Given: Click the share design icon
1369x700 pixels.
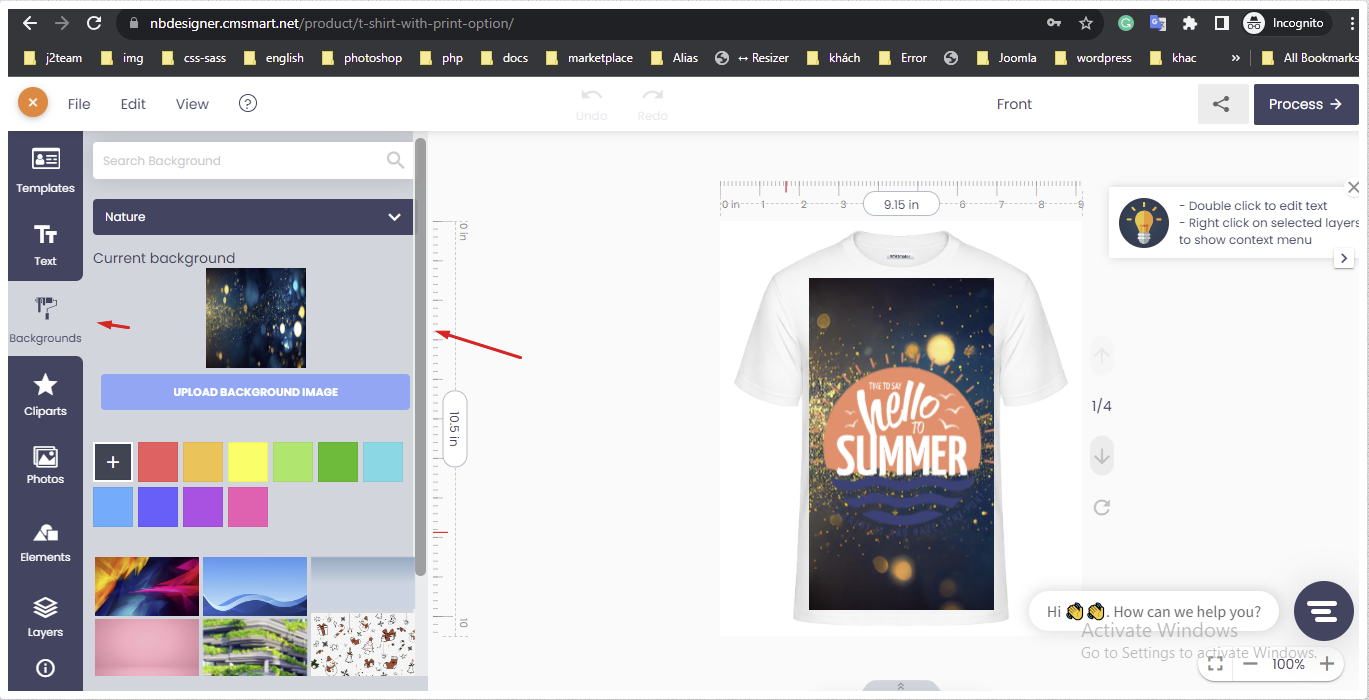Looking at the screenshot, I should coord(1222,104).
